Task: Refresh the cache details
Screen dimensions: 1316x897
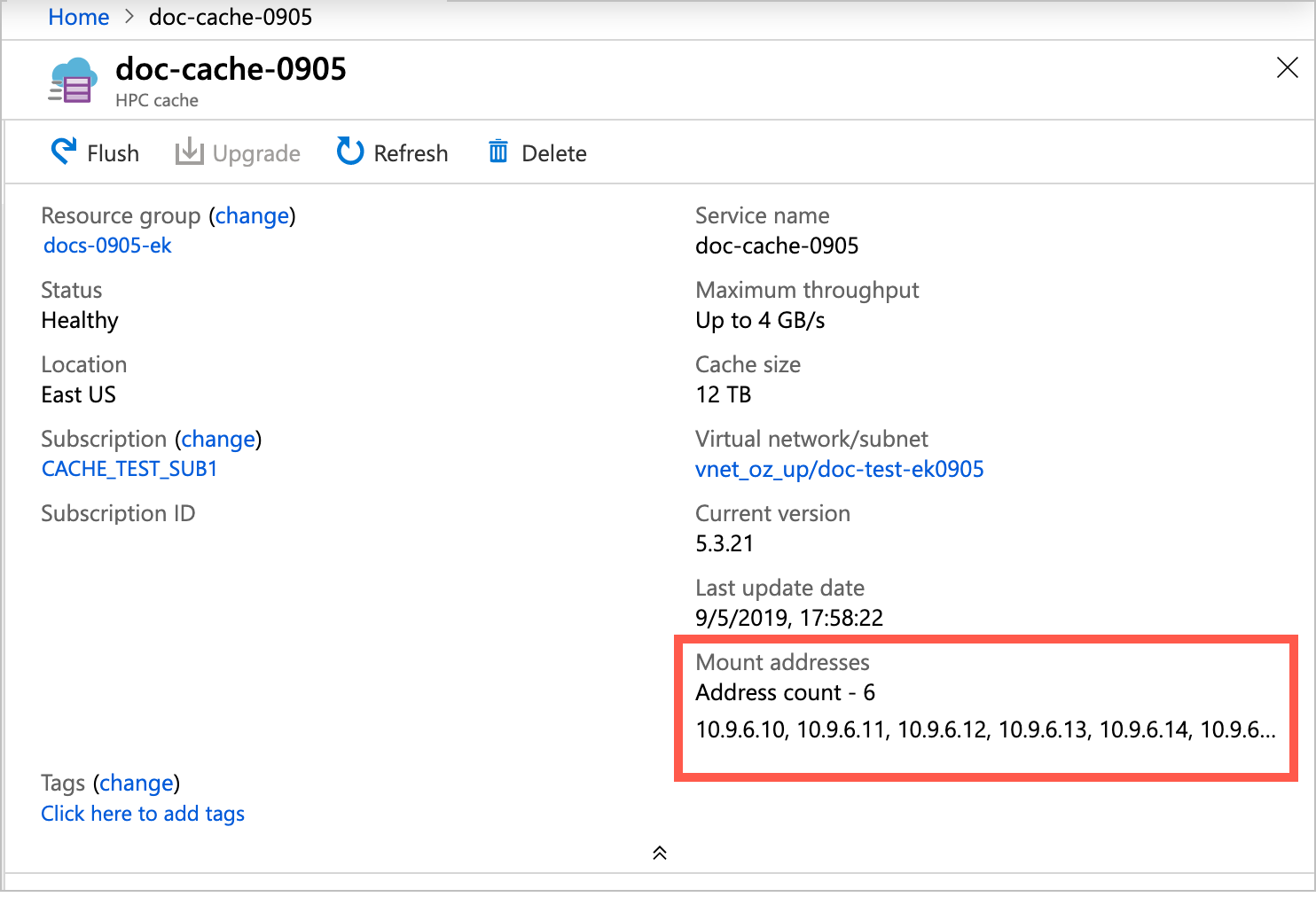Action: coord(393,152)
